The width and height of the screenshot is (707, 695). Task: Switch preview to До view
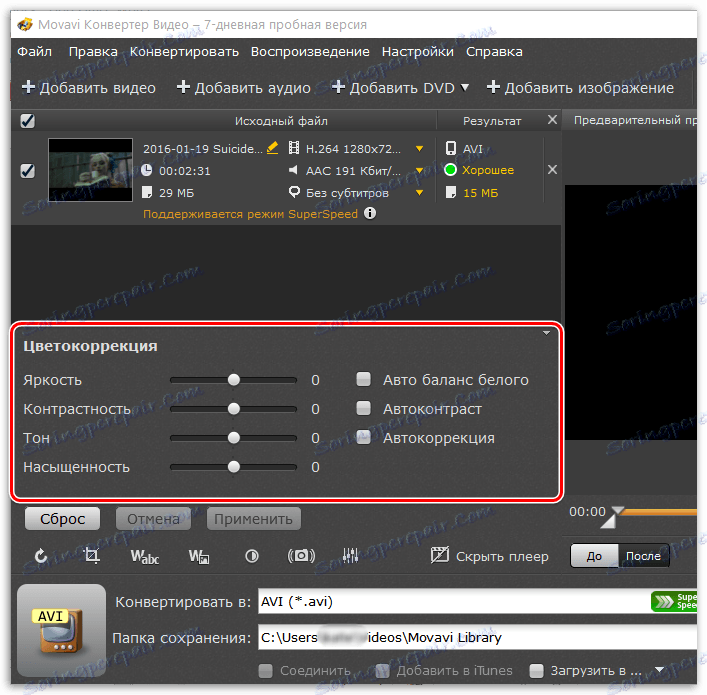pos(594,556)
